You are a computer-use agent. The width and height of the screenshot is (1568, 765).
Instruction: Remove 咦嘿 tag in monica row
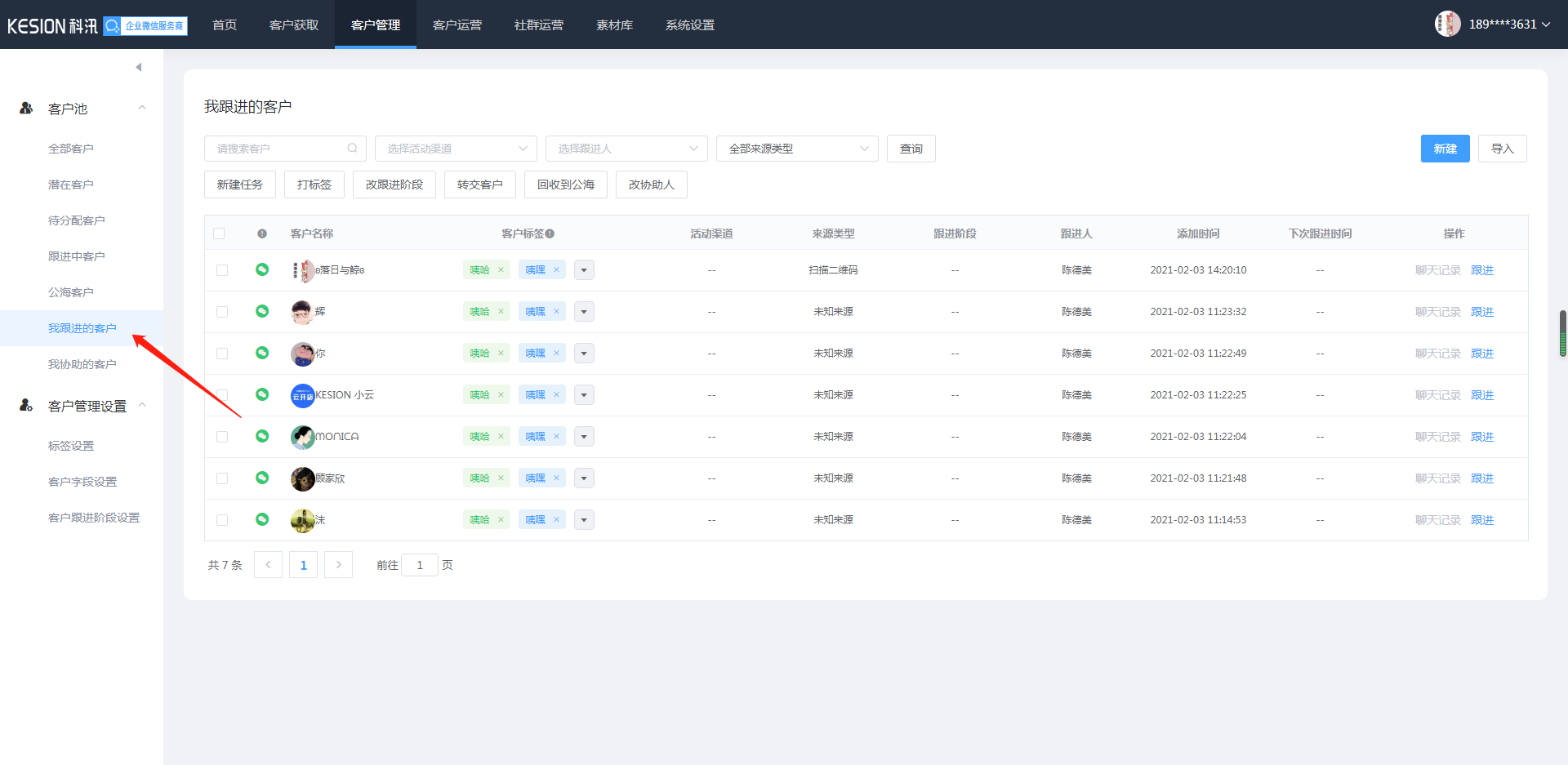coord(556,436)
